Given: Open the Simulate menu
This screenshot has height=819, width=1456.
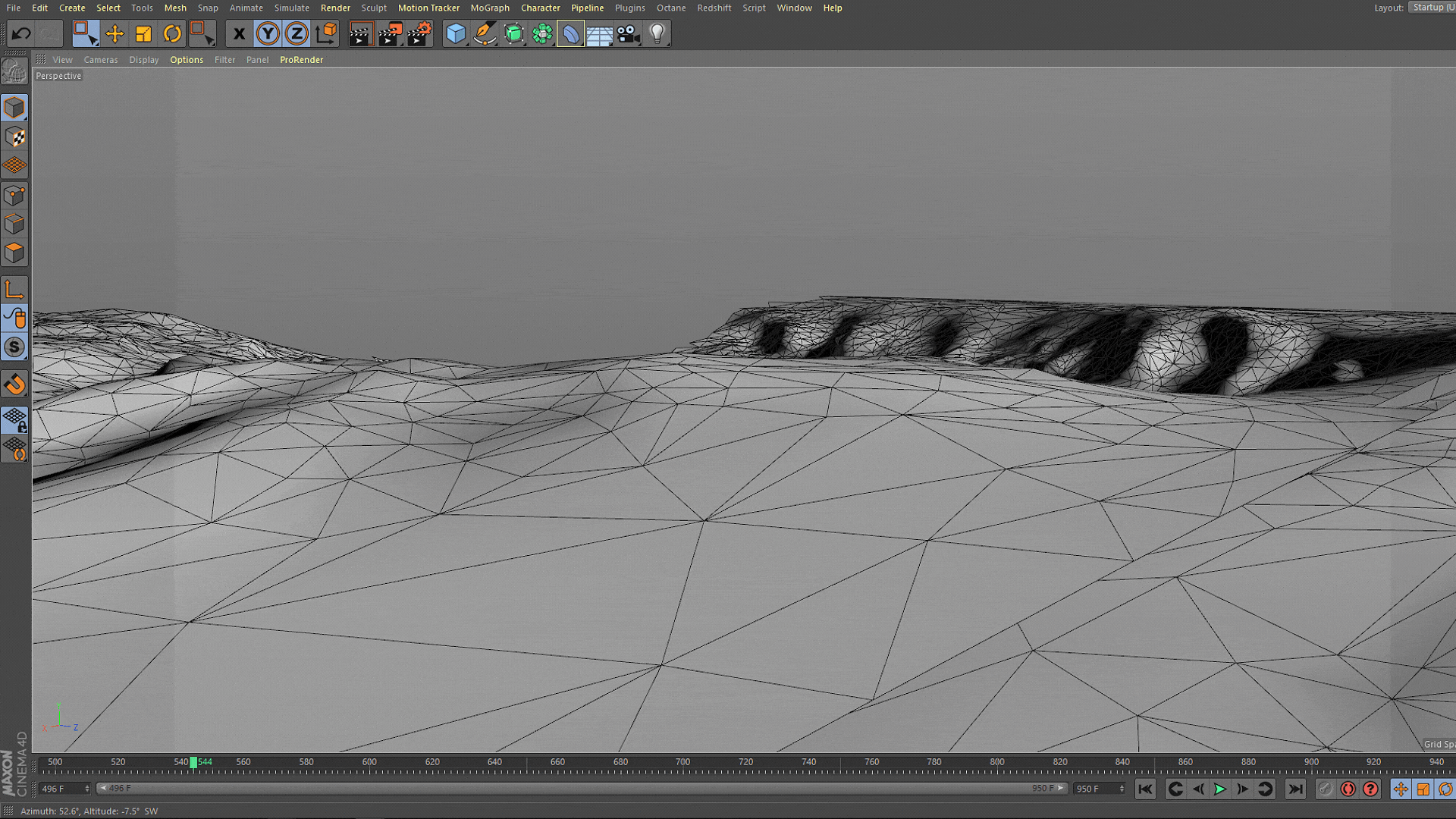Looking at the screenshot, I should (291, 8).
